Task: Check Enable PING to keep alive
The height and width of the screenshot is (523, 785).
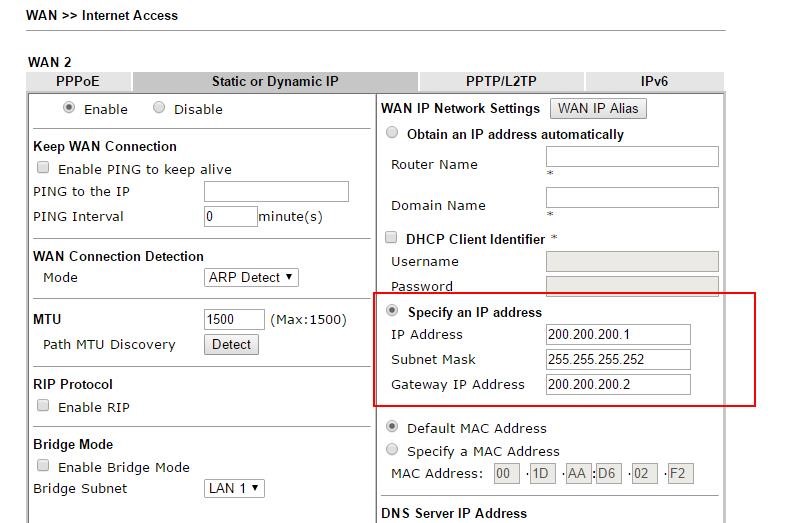Action: [43, 169]
